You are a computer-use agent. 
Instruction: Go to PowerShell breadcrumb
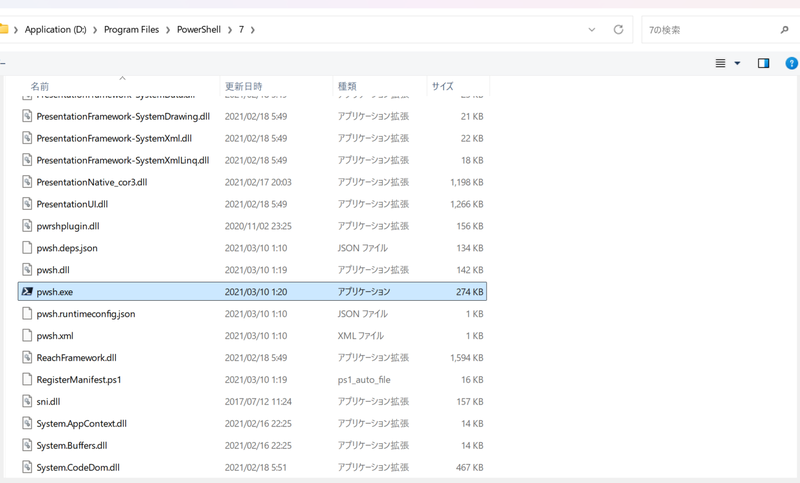199,30
